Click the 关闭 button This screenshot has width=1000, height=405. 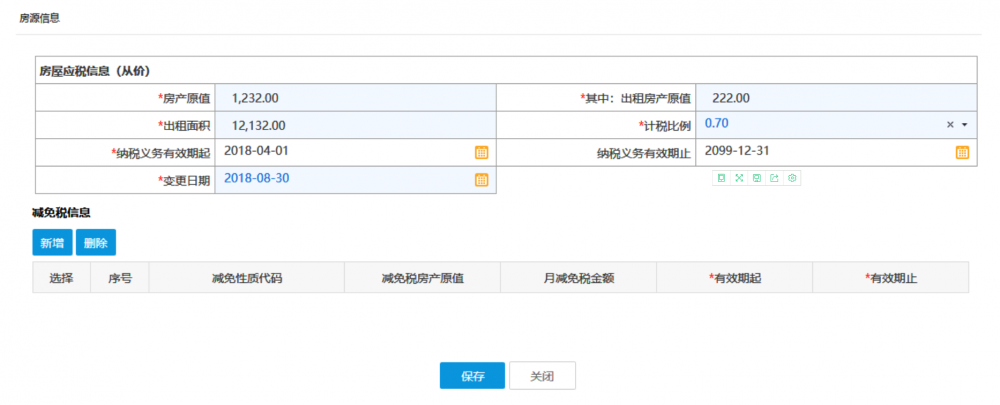[542, 376]
